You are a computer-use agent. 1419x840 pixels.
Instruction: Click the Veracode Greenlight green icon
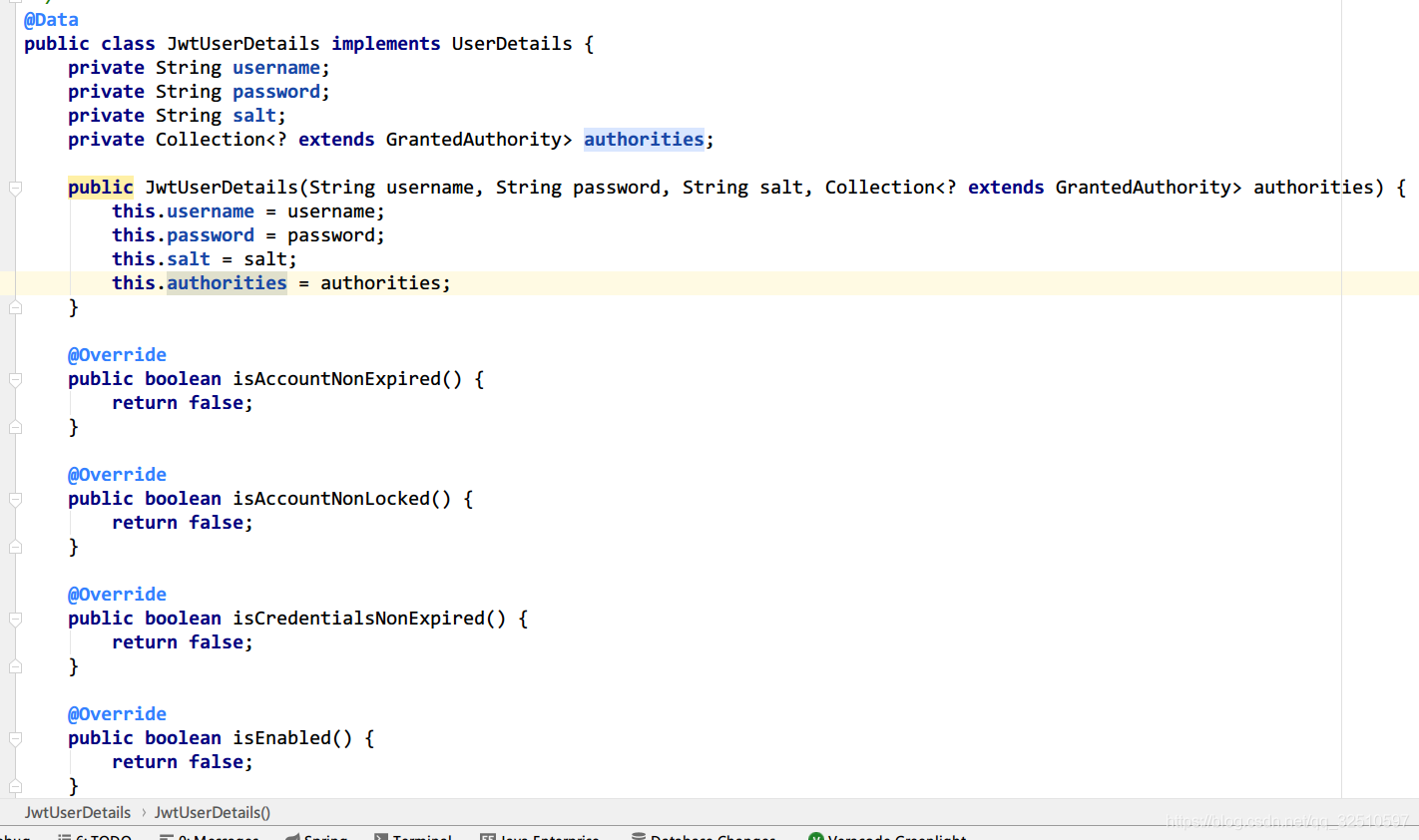tap(815, 837)
